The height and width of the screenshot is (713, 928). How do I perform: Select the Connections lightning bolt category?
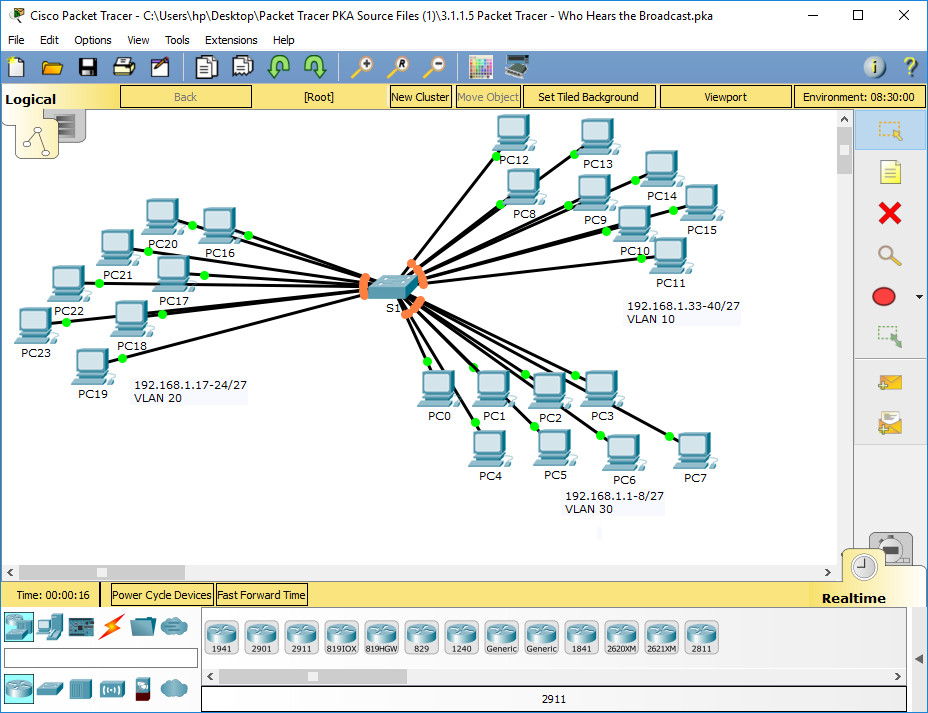click(x=112, y=627)
